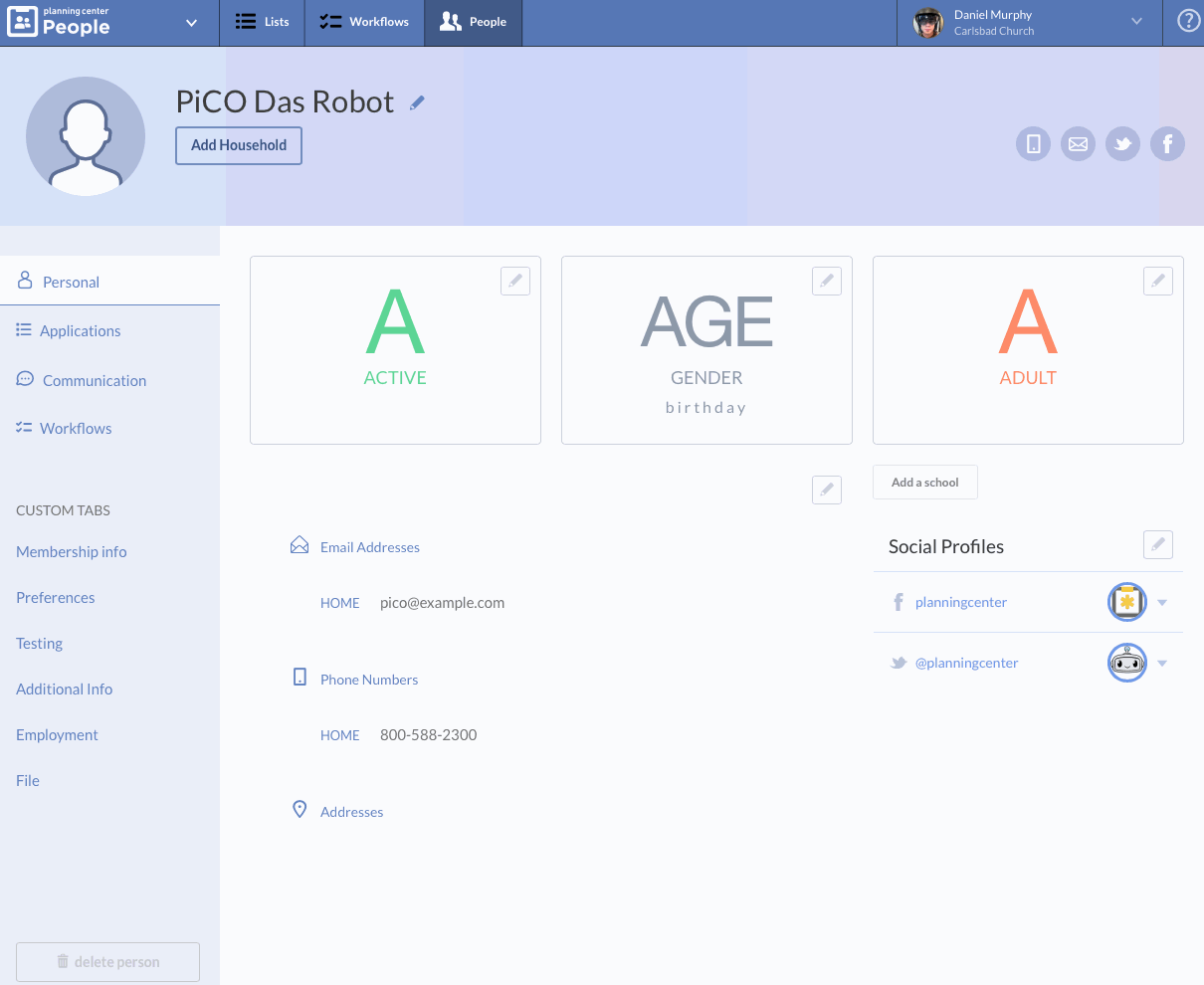Expand the planningcenter Facebook profile arrow
The image size is (1204, 985).
click(x=1162, y=603)
